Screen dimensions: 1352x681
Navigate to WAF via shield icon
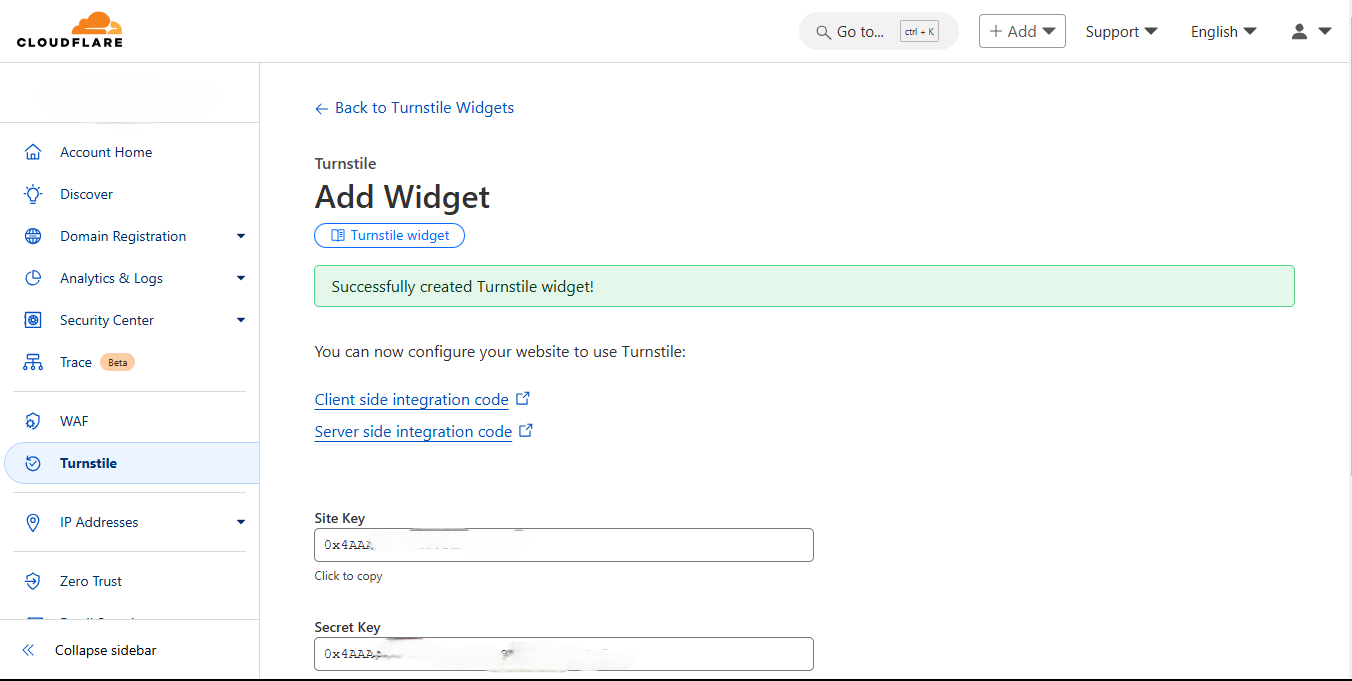pyautogui.click(x=32, y=420)
